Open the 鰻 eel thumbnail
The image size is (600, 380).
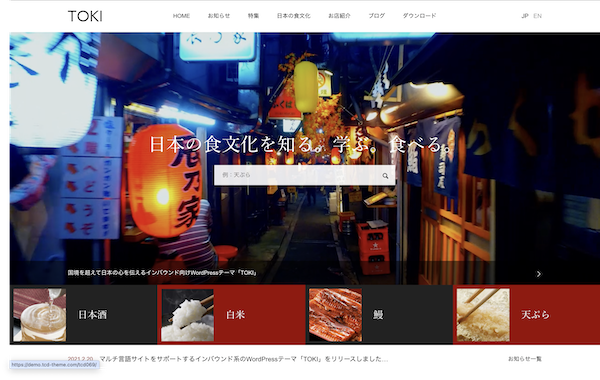point(335,315)
